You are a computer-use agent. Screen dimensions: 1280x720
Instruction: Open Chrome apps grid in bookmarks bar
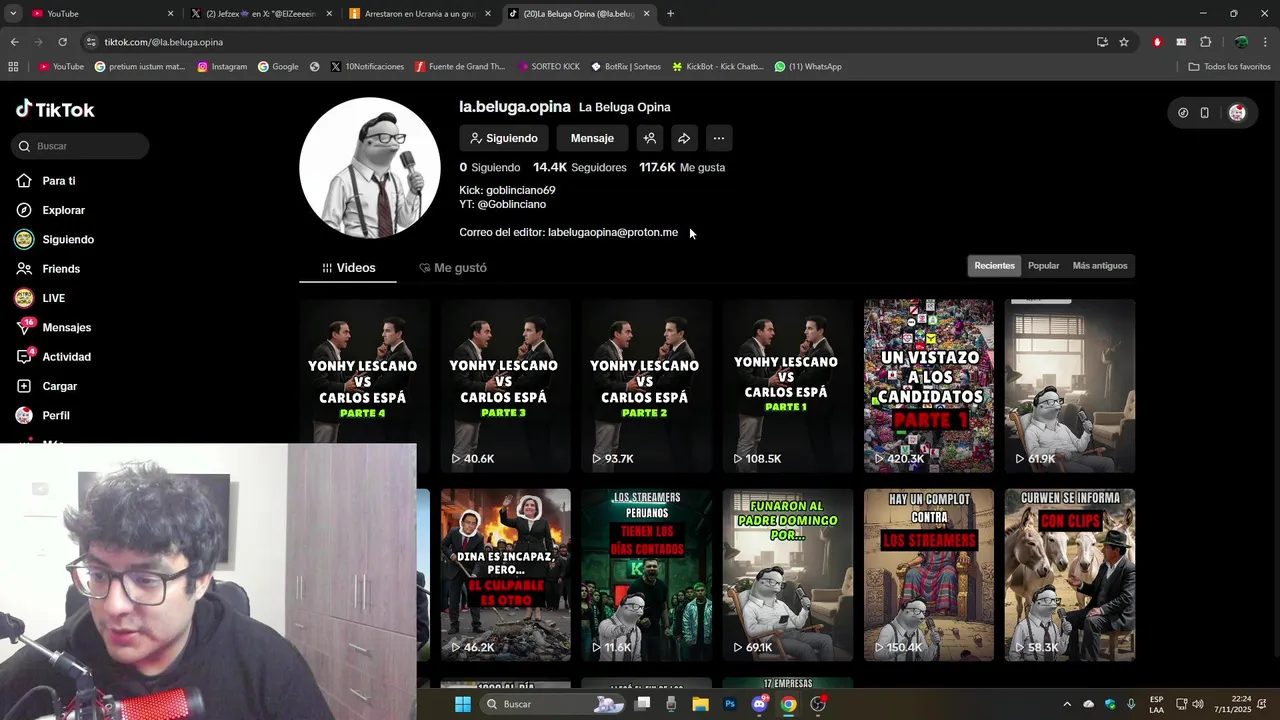(13, 67)
